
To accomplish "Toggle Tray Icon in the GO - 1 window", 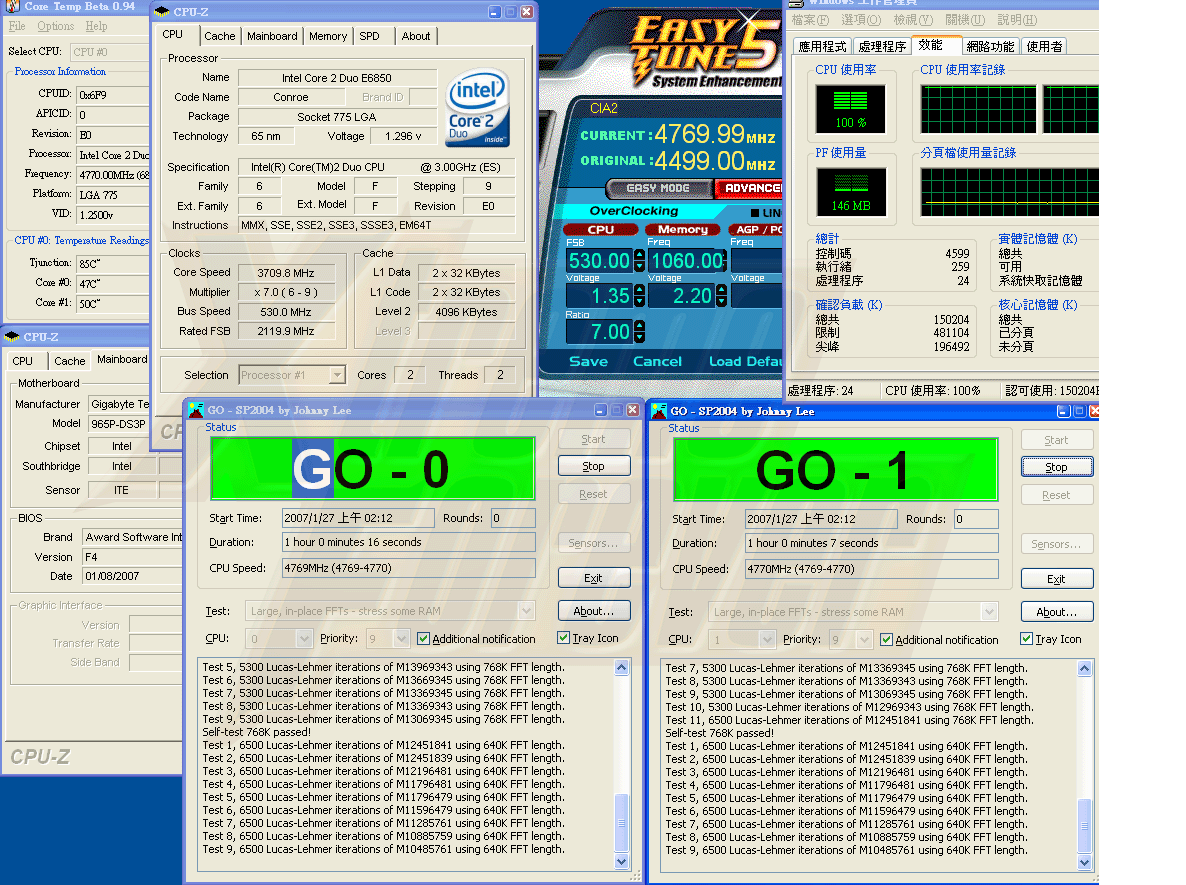I will coord(1026,638).
